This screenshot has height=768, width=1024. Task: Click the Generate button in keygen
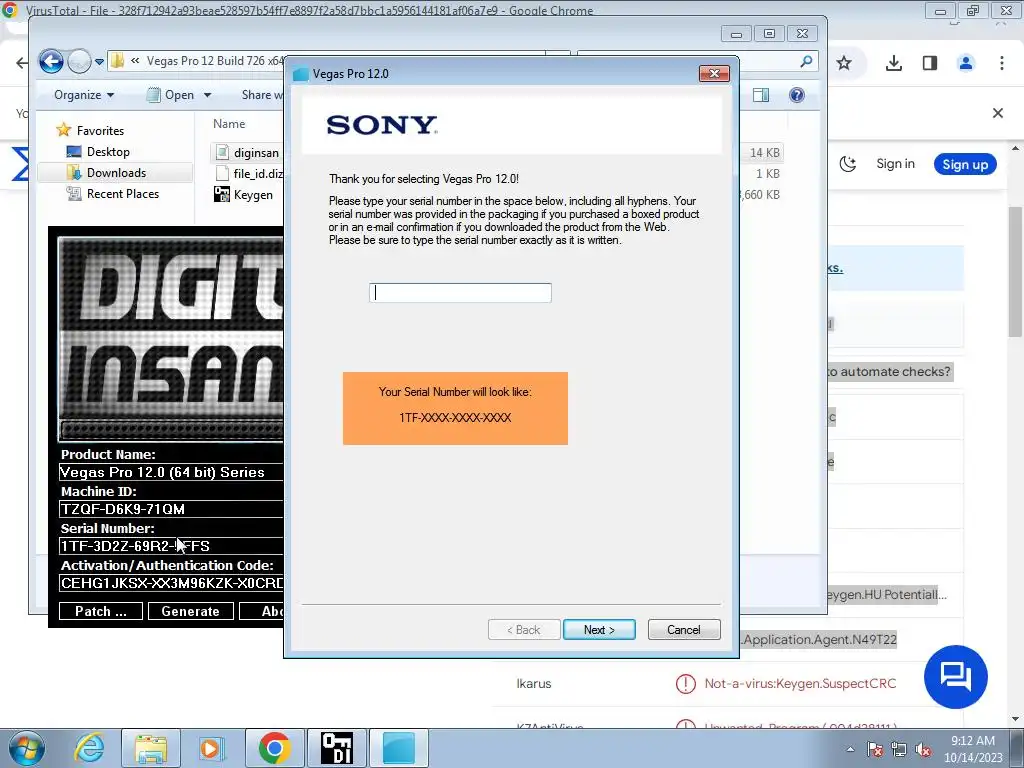coord(190,611)
